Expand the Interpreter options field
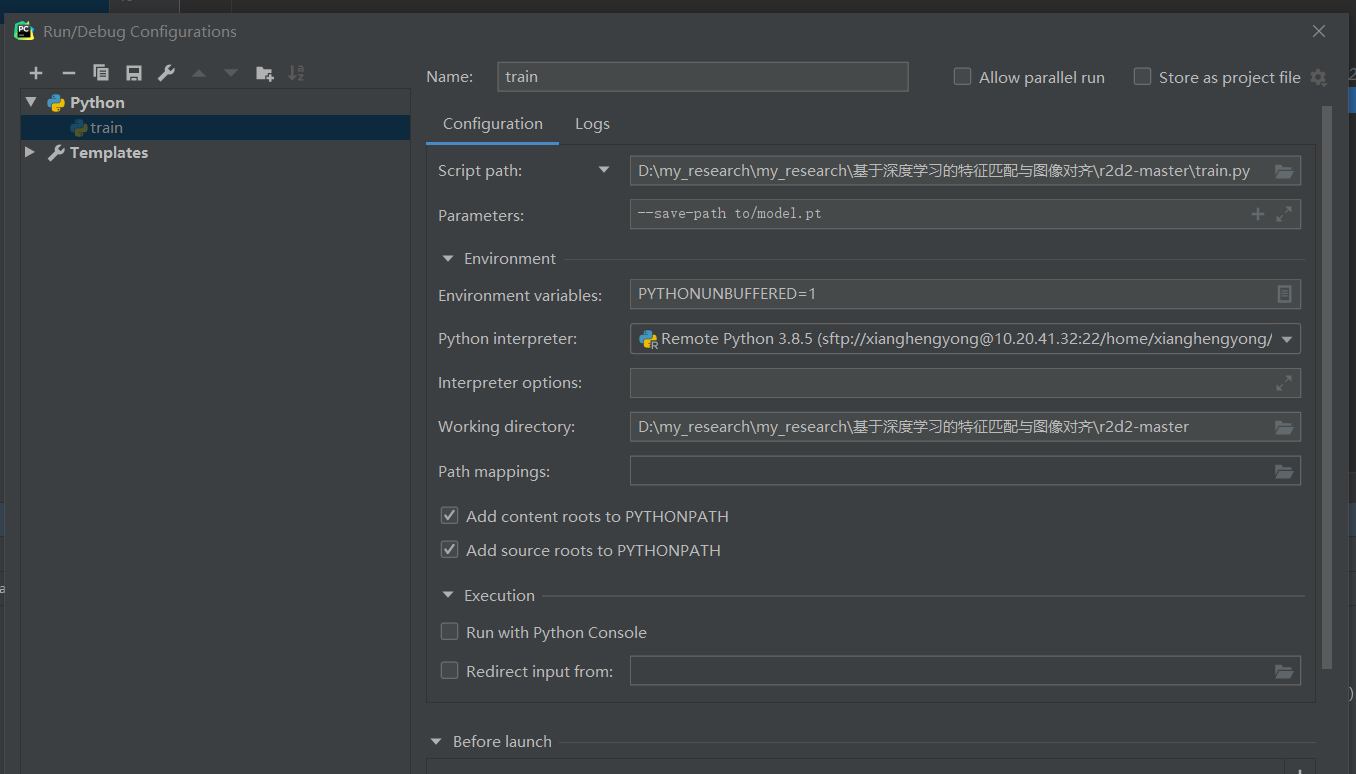Screen dimensions: 1356x774 pos(1284,383)
